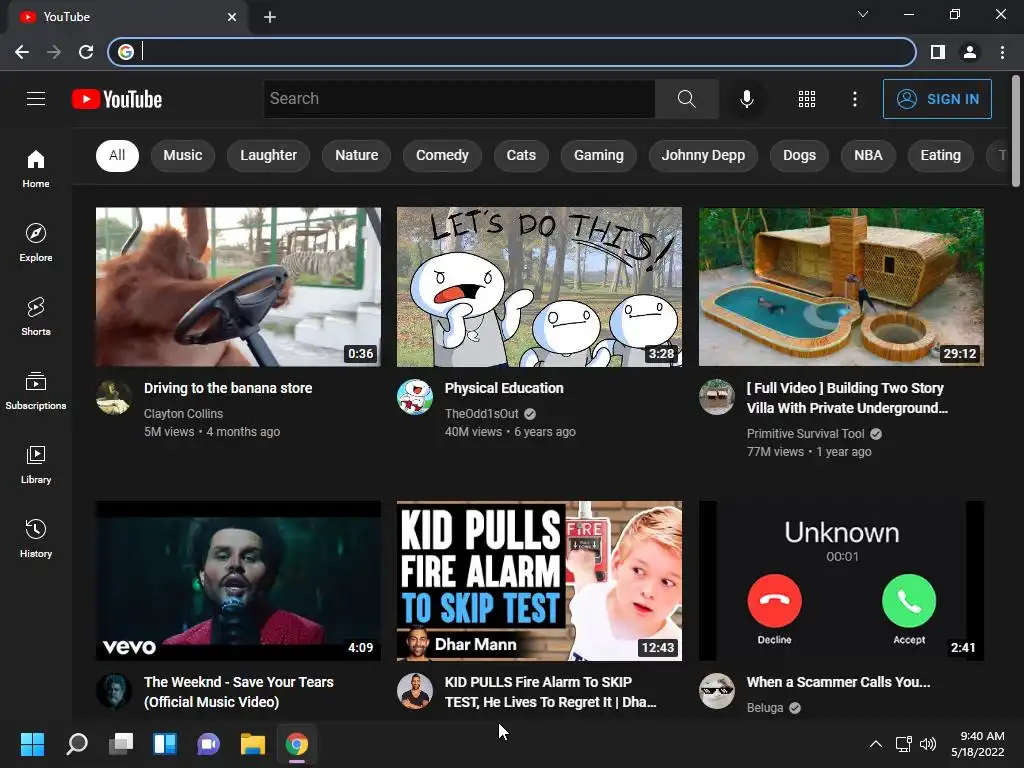Open Dhar Mann channel avatar
Viewport: 1024px width, 768px height.
415,691
